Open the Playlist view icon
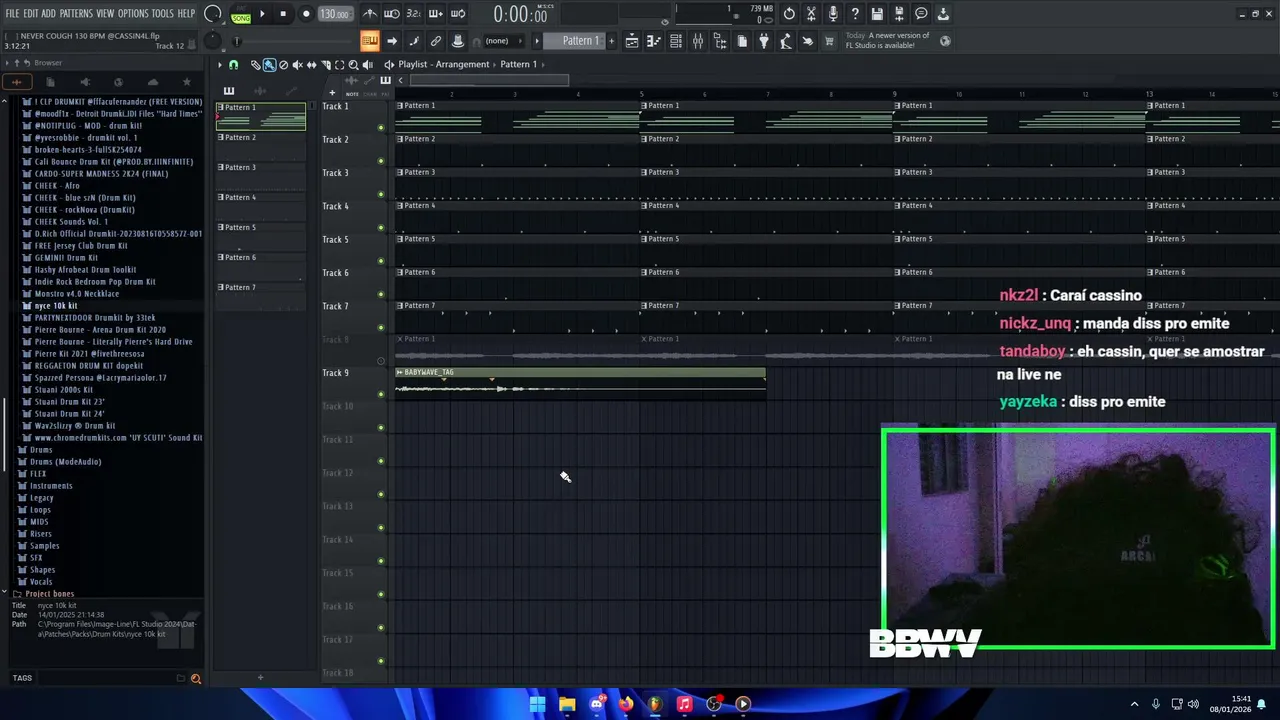This screenshot has height=720, width=1280. pyautogui.click(x=632, y=41)
